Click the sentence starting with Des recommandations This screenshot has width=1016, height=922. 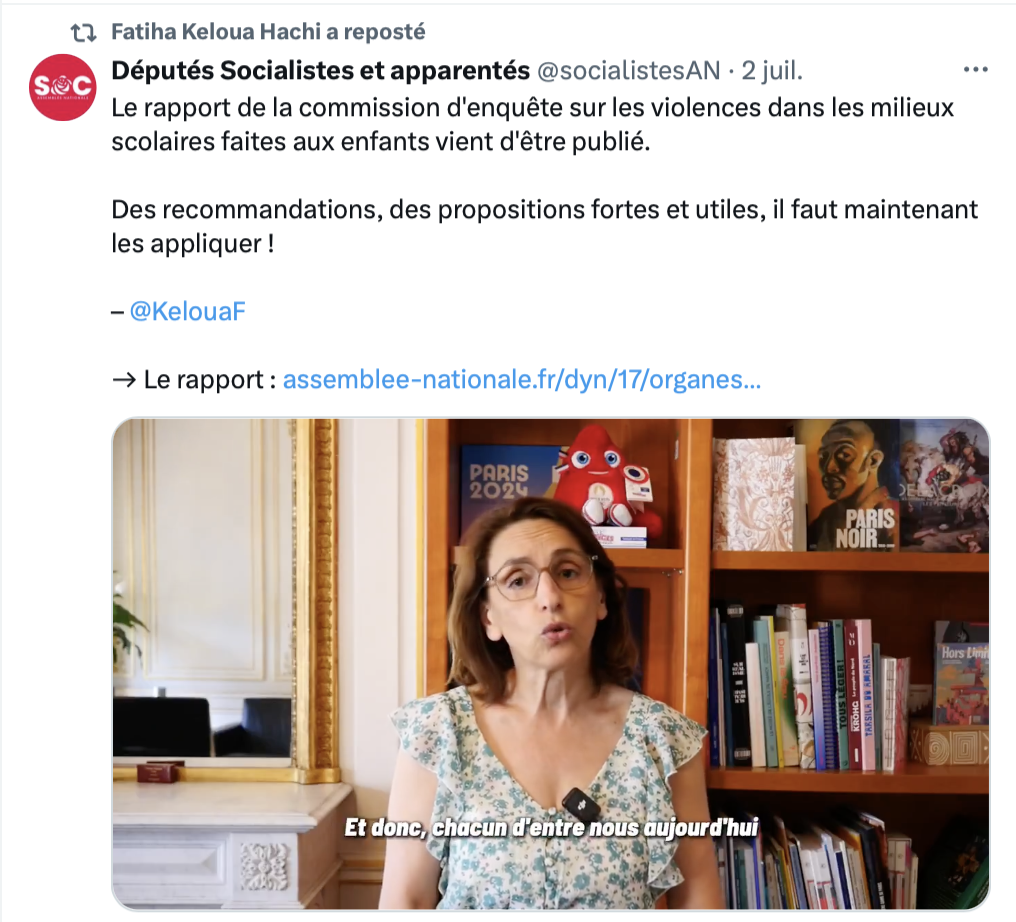[x=544, y=226]
